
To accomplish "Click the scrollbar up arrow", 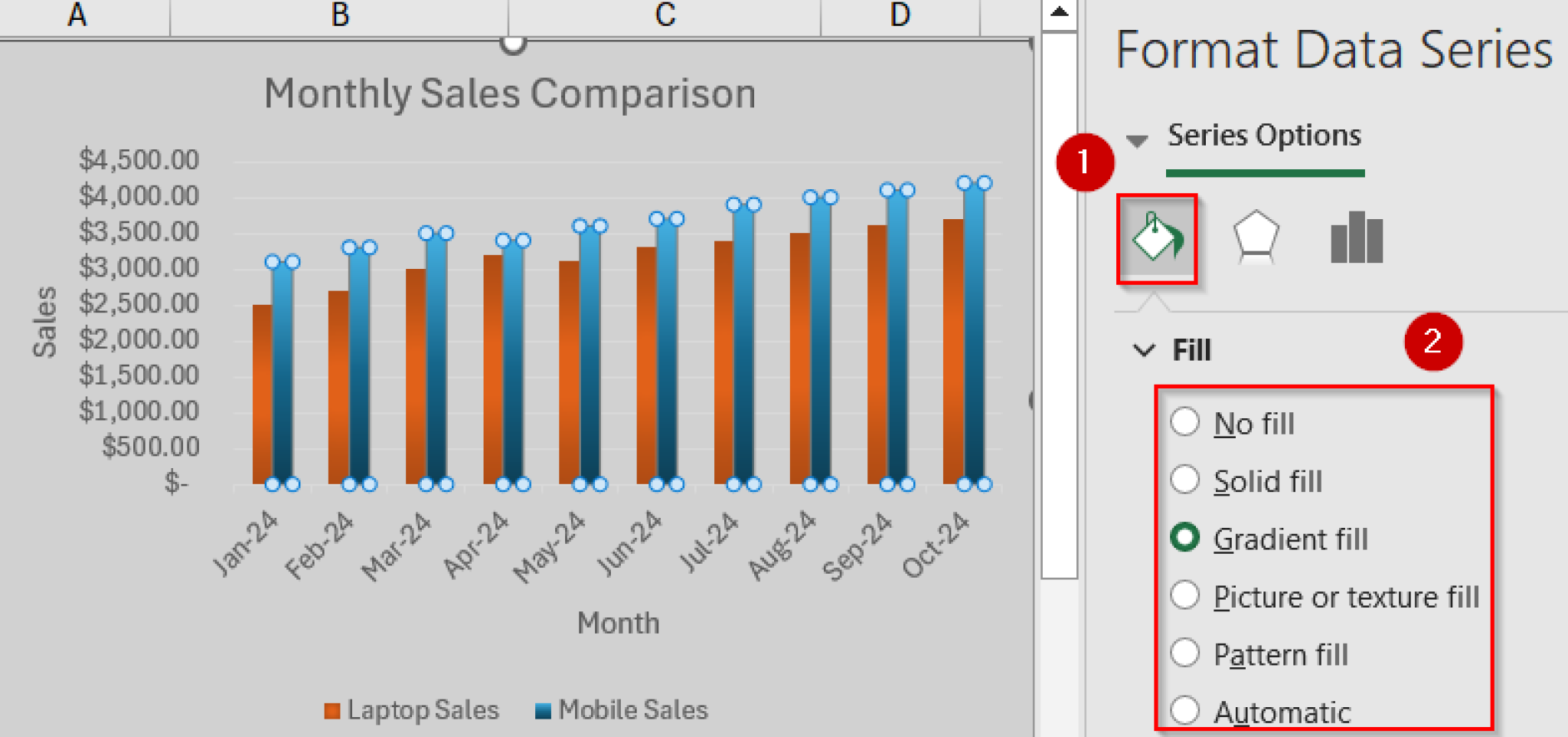I will [x=1058, y=13].
